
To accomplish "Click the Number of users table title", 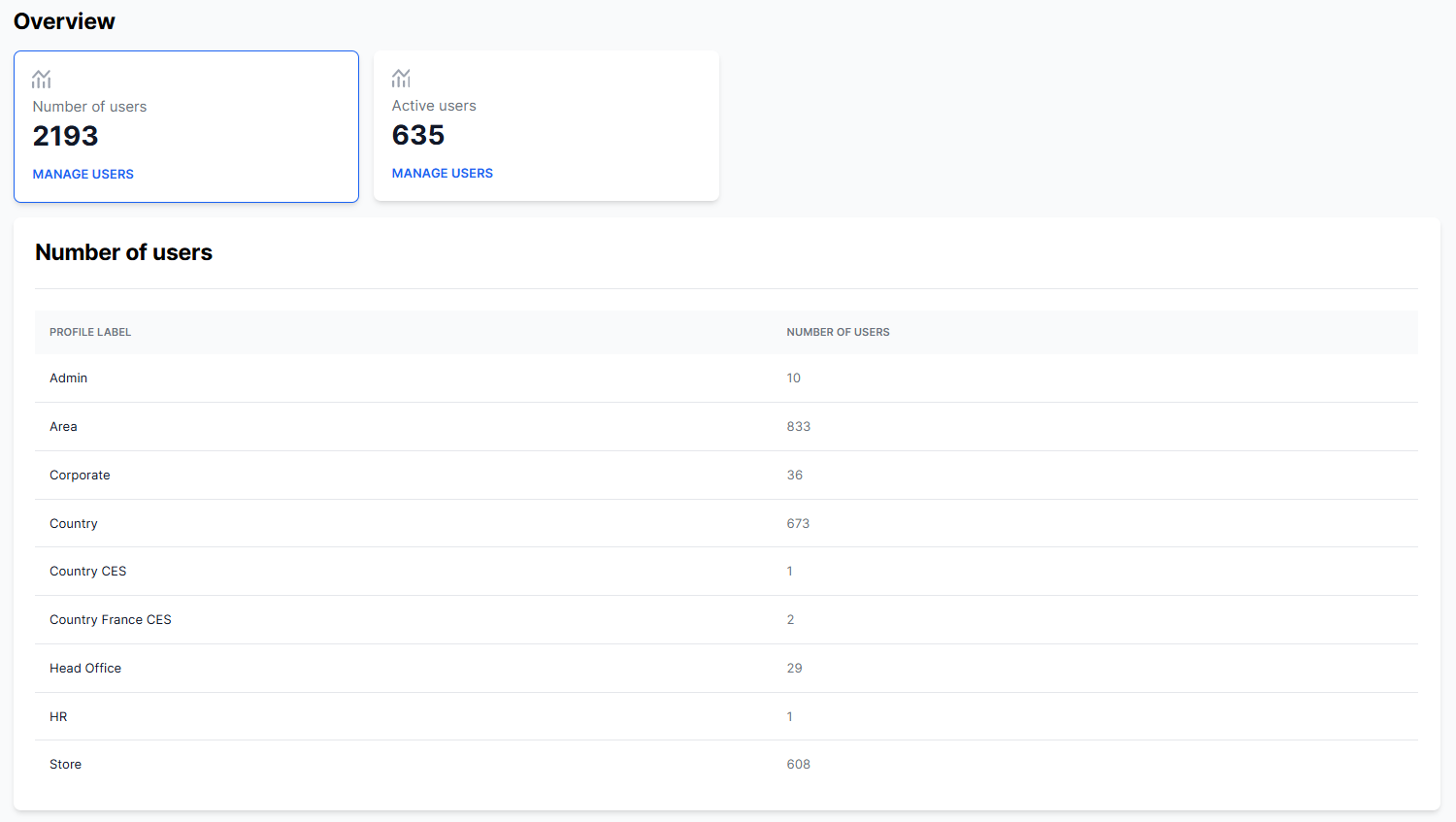I will 124,252.
